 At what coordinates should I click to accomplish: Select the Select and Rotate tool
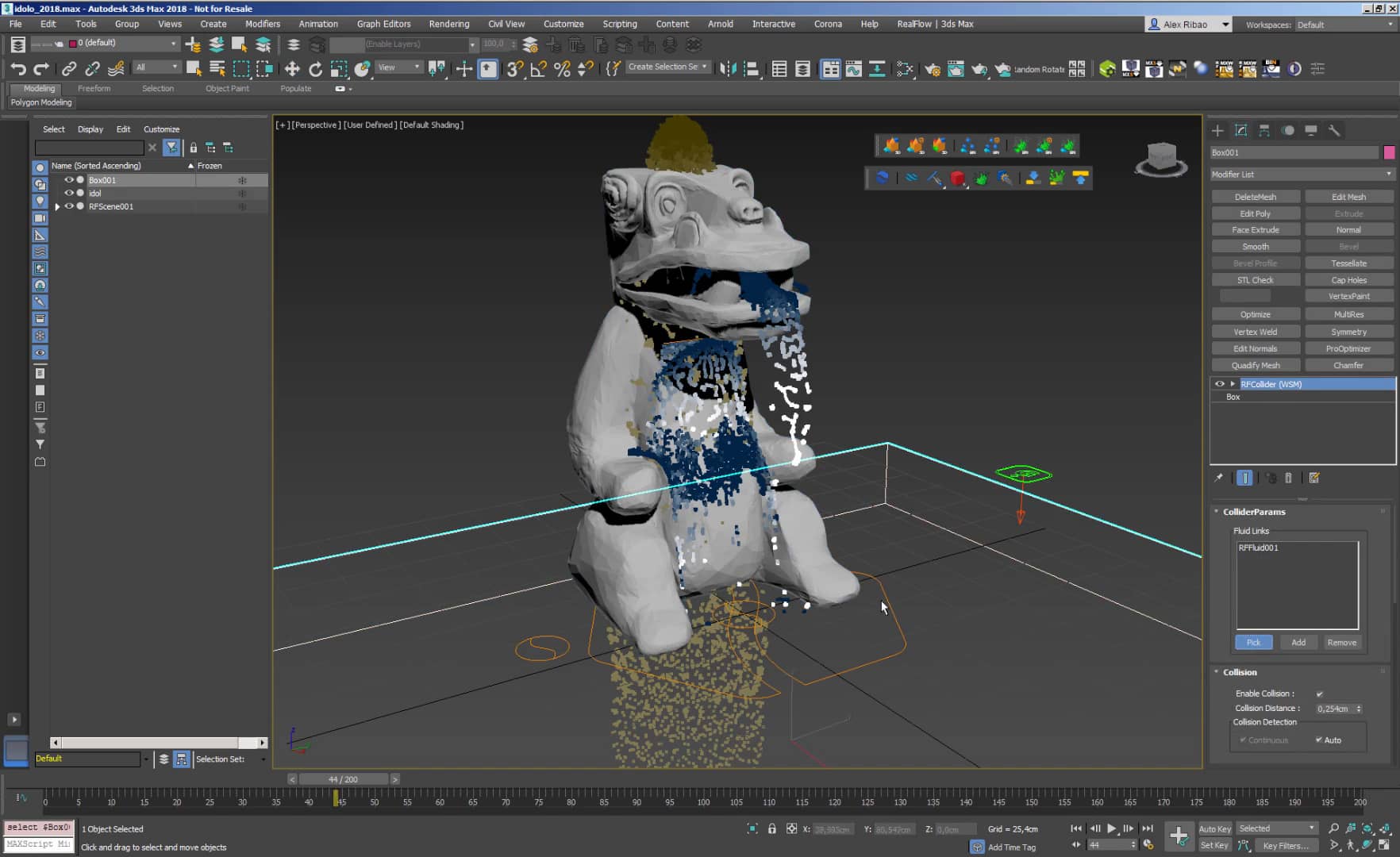316,69
